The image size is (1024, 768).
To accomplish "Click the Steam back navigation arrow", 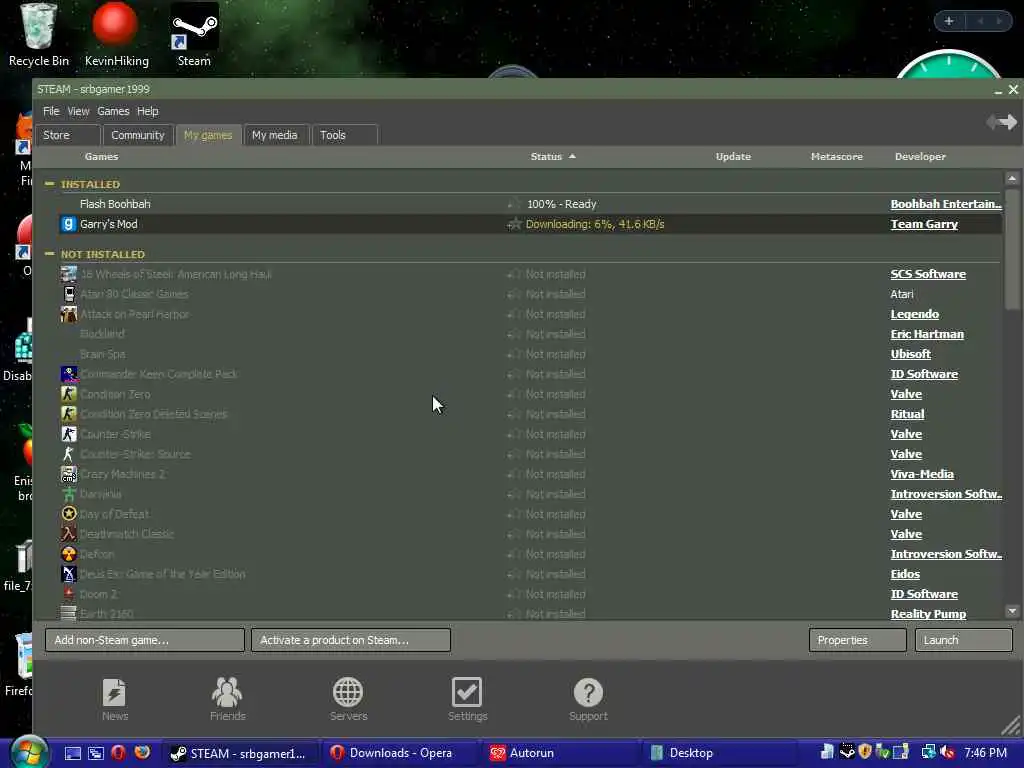I will pyautogui.click(x=992, y=121).
